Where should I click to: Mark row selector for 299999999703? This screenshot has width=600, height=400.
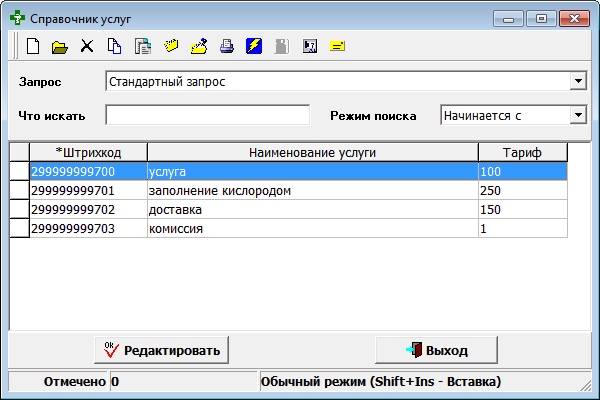[20, 229]
